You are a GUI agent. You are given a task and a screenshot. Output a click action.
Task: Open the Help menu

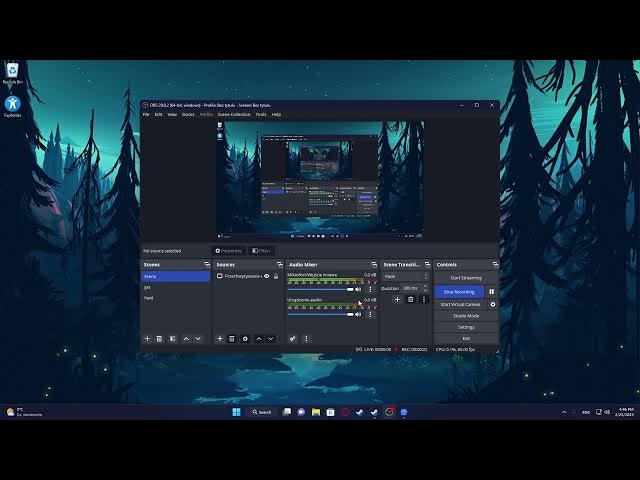(x=276, y=115)
